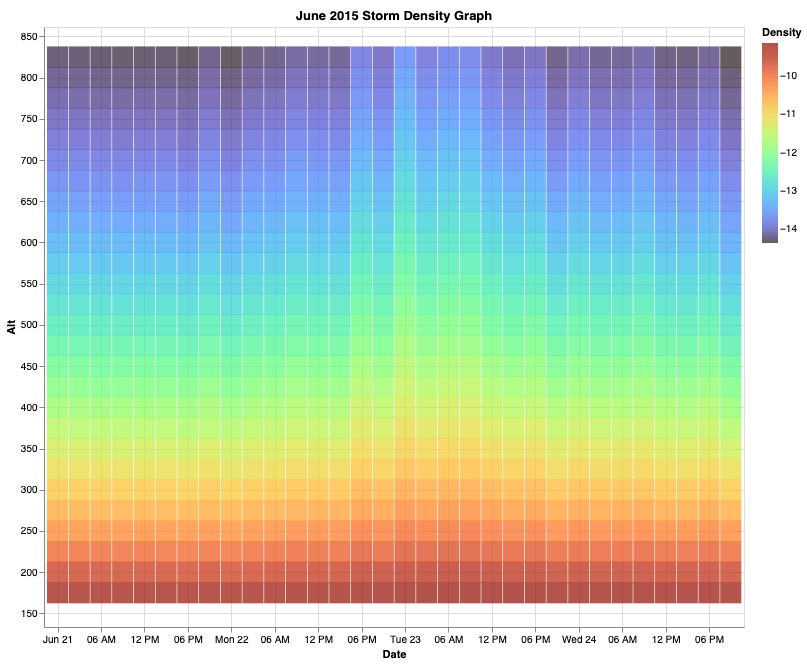807x664 pixels.
Task: Click the heatmap cell at Wed 24, altitude 500
Action: click(579, 325)
